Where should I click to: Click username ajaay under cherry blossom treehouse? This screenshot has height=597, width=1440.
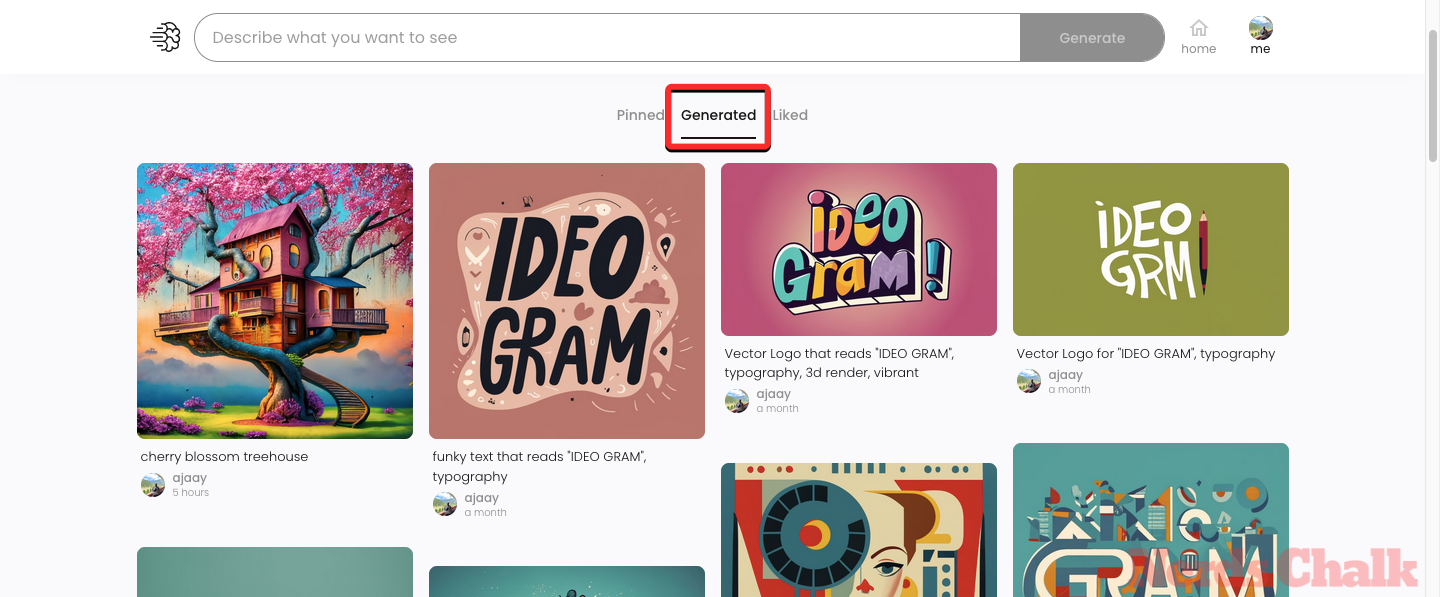189,478
